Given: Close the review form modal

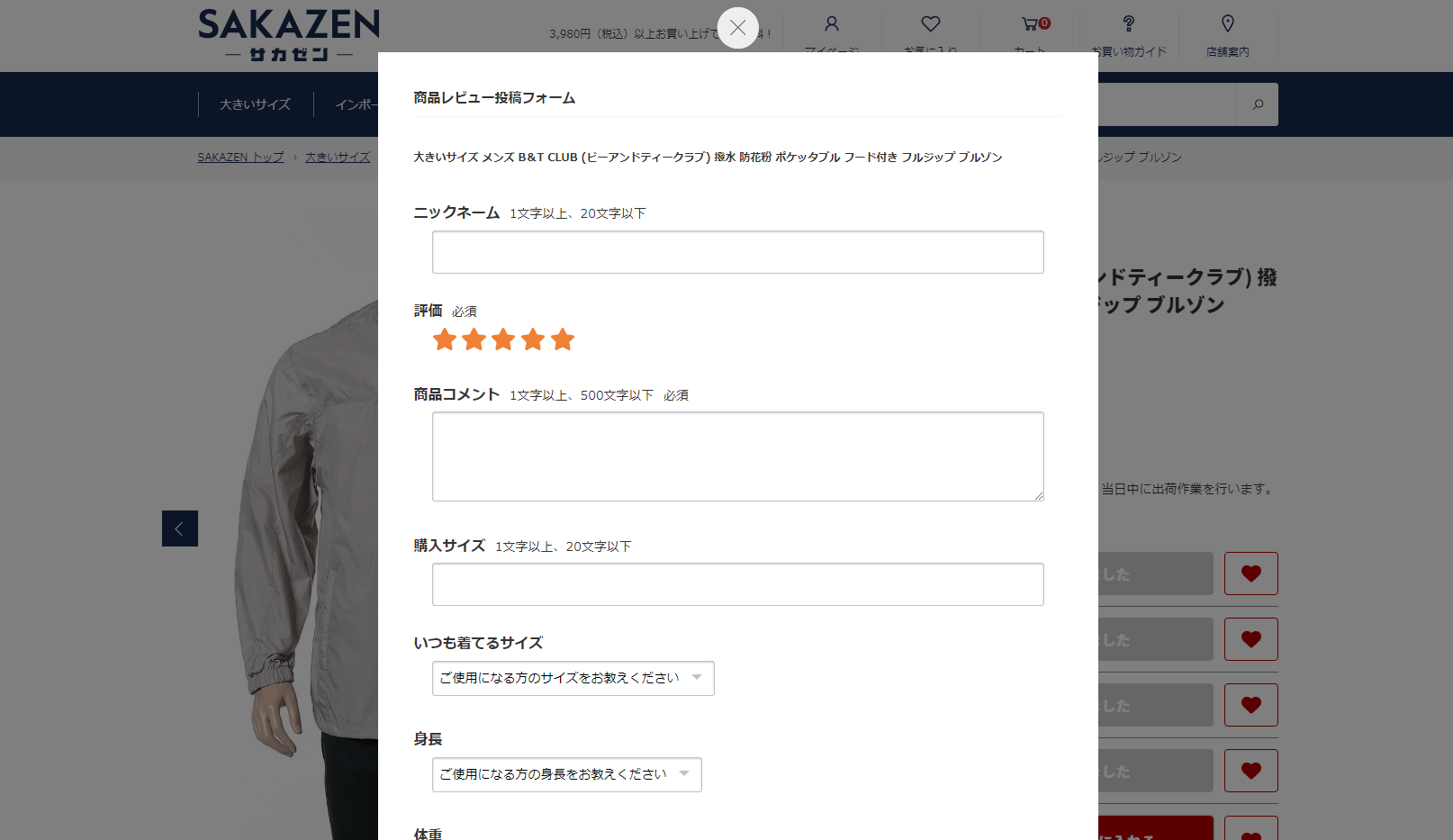Looking at the screenshot, I should [x=738, y=28].
